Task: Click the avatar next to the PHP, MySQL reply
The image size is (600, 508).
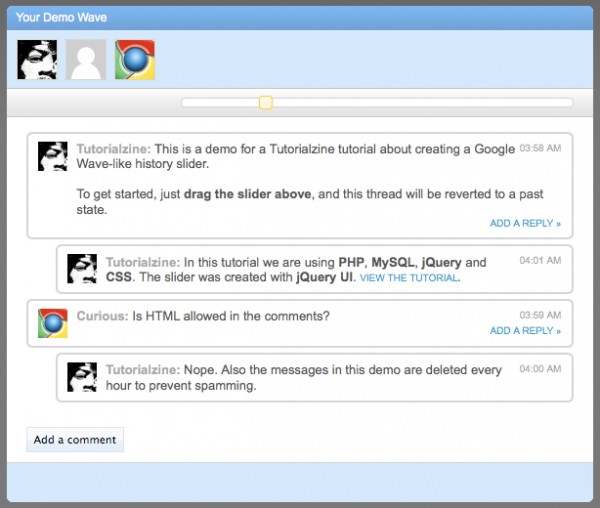Action: click(x=82, y=269)
